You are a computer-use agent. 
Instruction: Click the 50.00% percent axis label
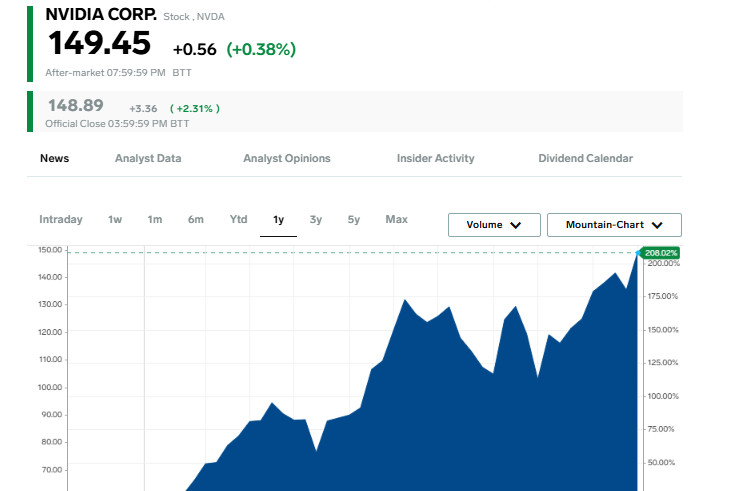[x=661, y=462]
